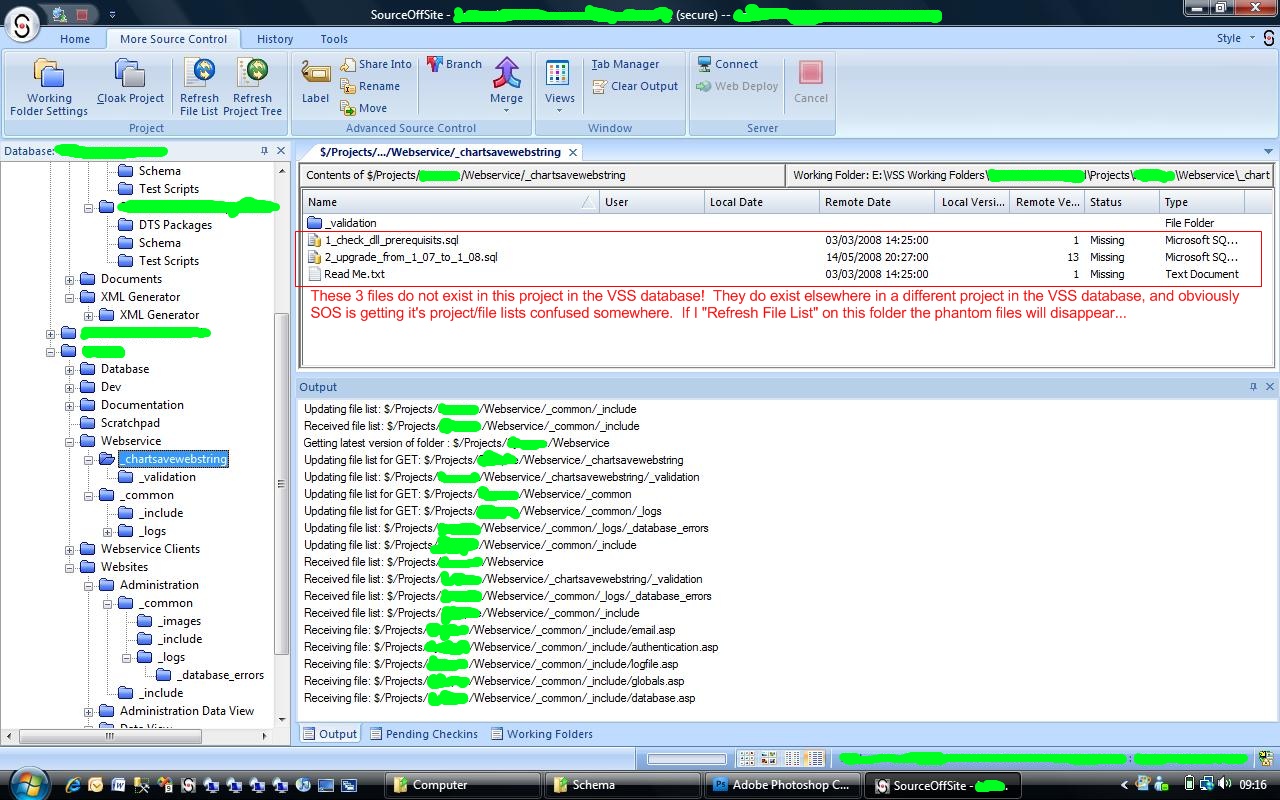Expand the Webservice Clients node

click(x=70, y=549)
